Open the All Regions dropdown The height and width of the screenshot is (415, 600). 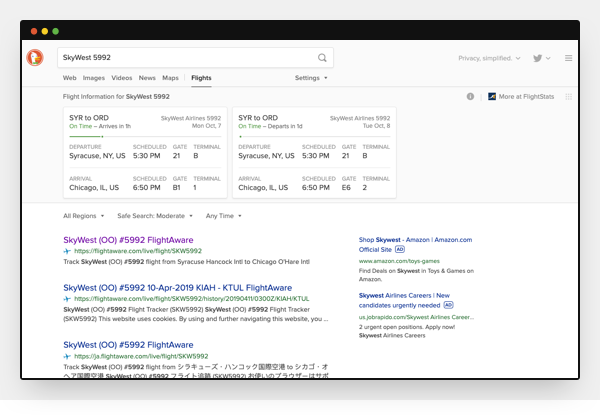pos(83,216)
